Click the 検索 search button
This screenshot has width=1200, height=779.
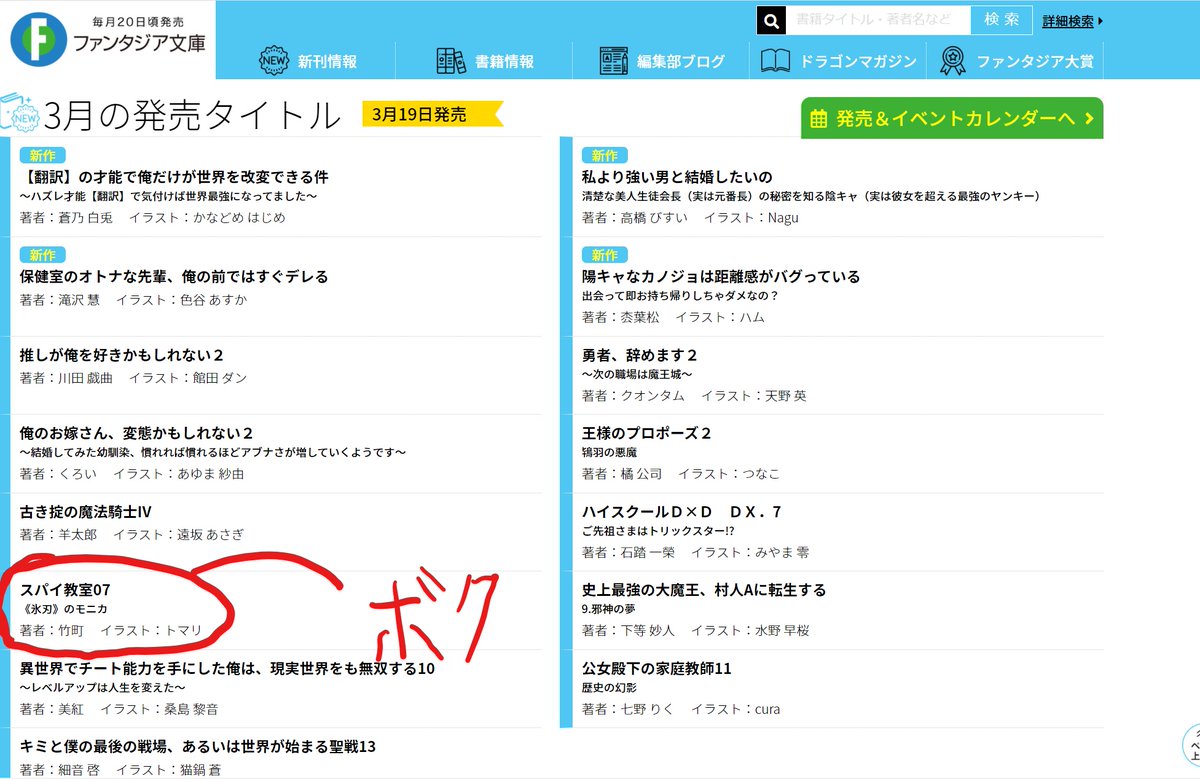(x=1001, y=20)
